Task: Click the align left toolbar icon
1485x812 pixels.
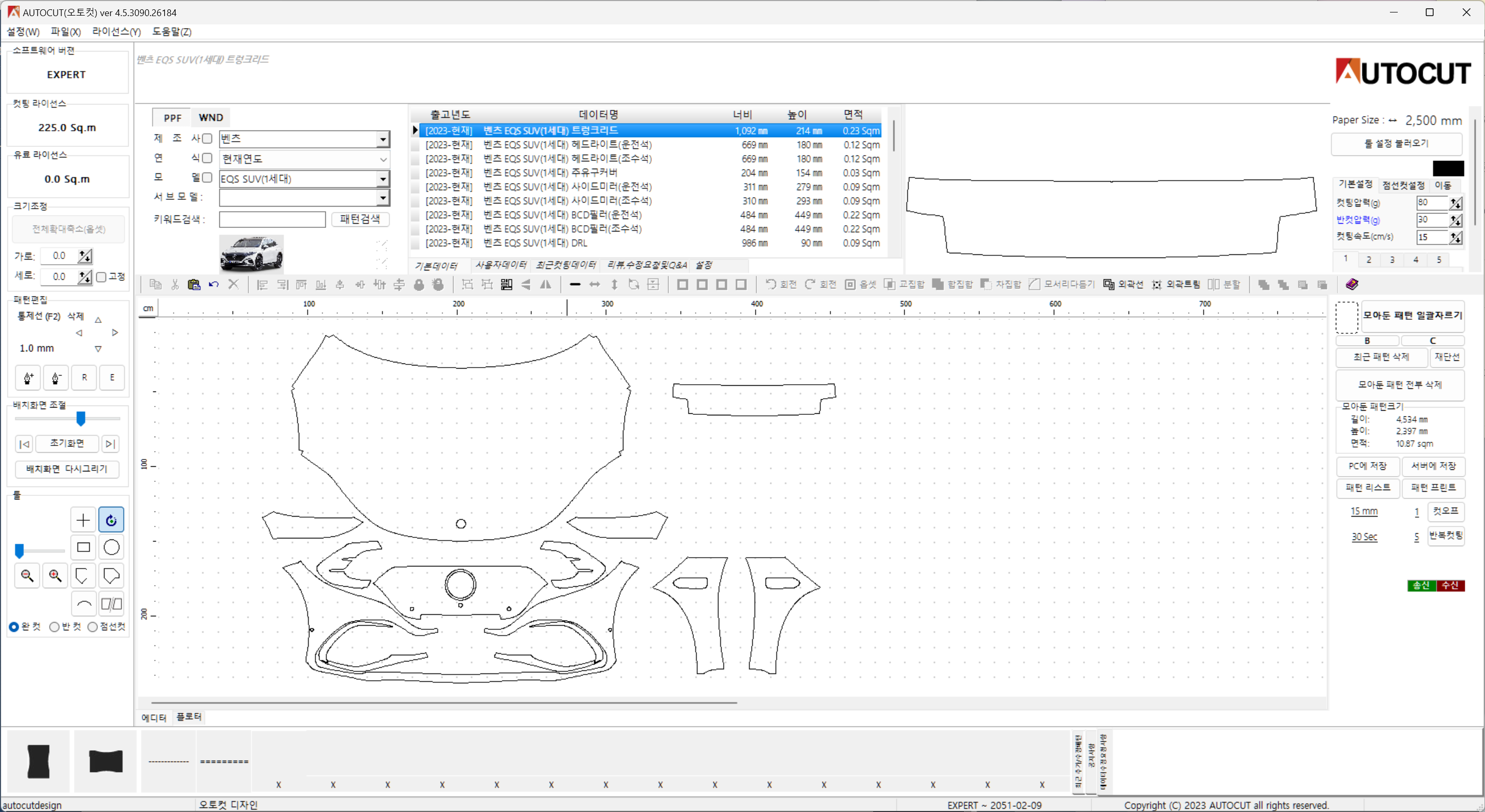Action: pos(262,284)
